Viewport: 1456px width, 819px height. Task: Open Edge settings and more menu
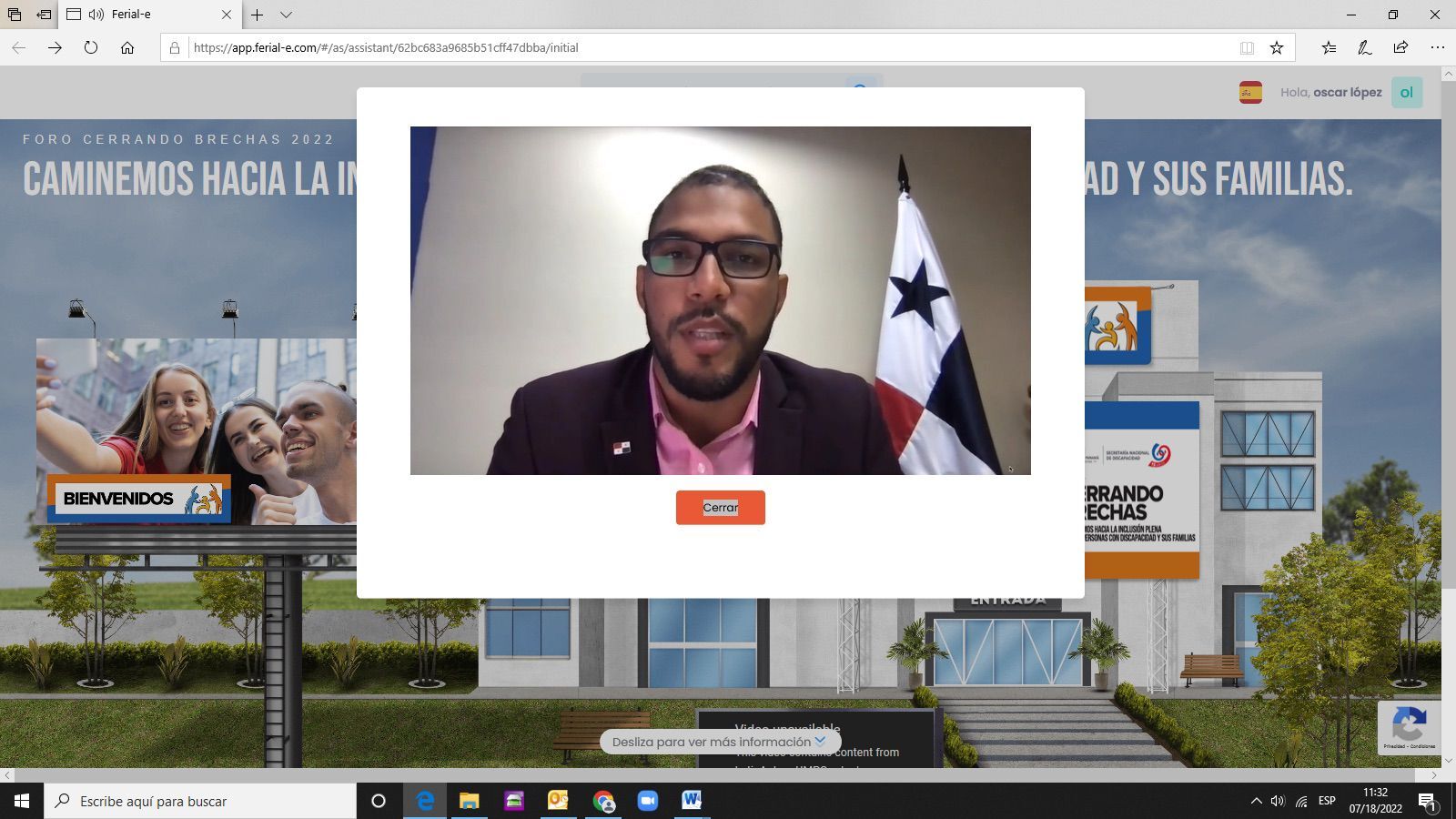tap(1437, 47)
